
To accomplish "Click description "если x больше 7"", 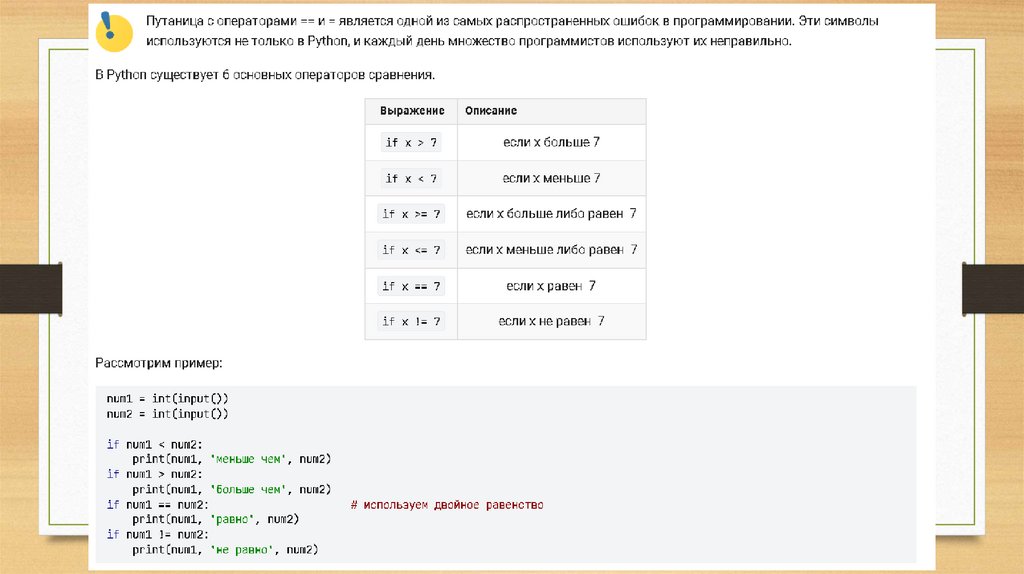I will click(x=551, y=143).
